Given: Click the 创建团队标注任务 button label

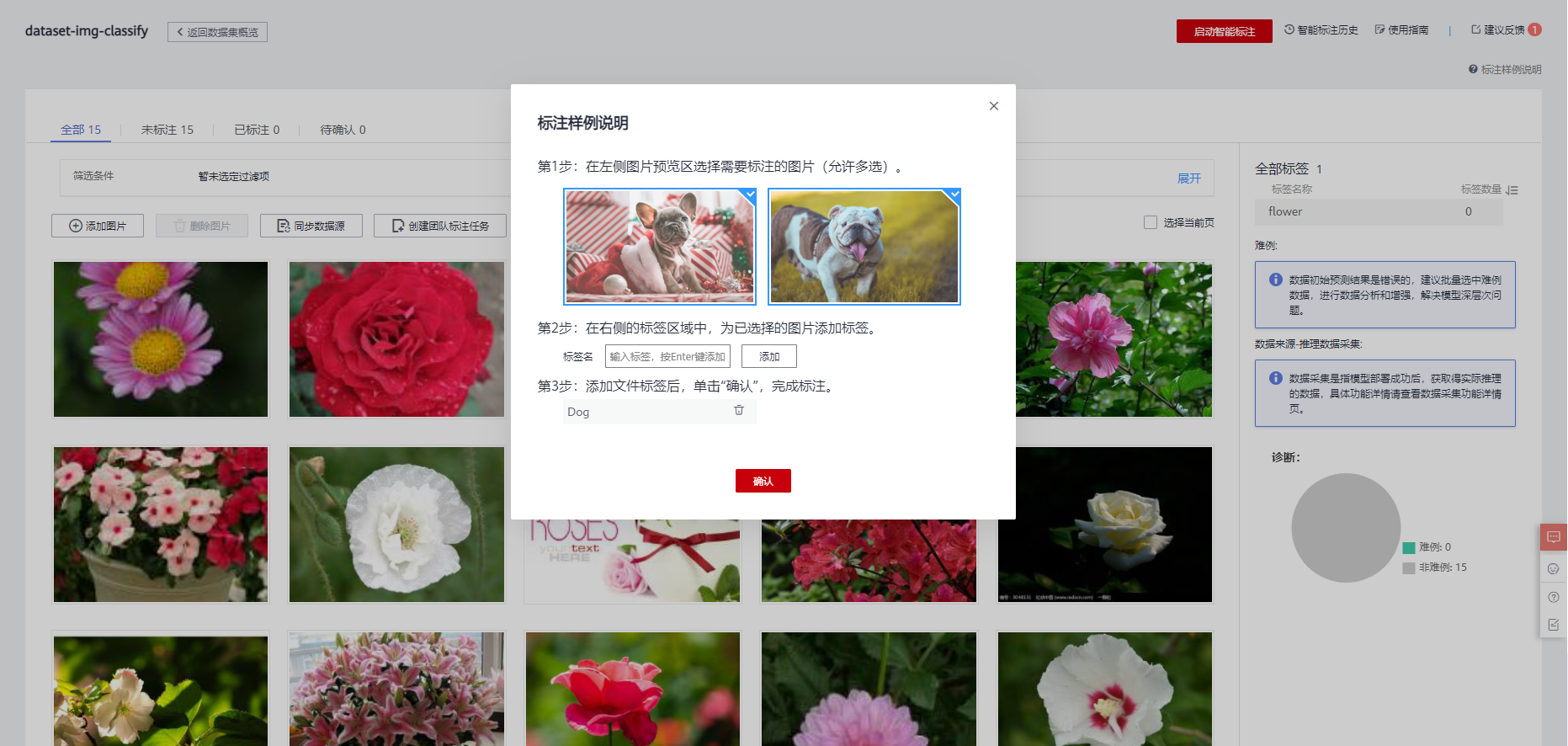Looking at the screenshot, I should pyautogui.click(x=449, y=226).
